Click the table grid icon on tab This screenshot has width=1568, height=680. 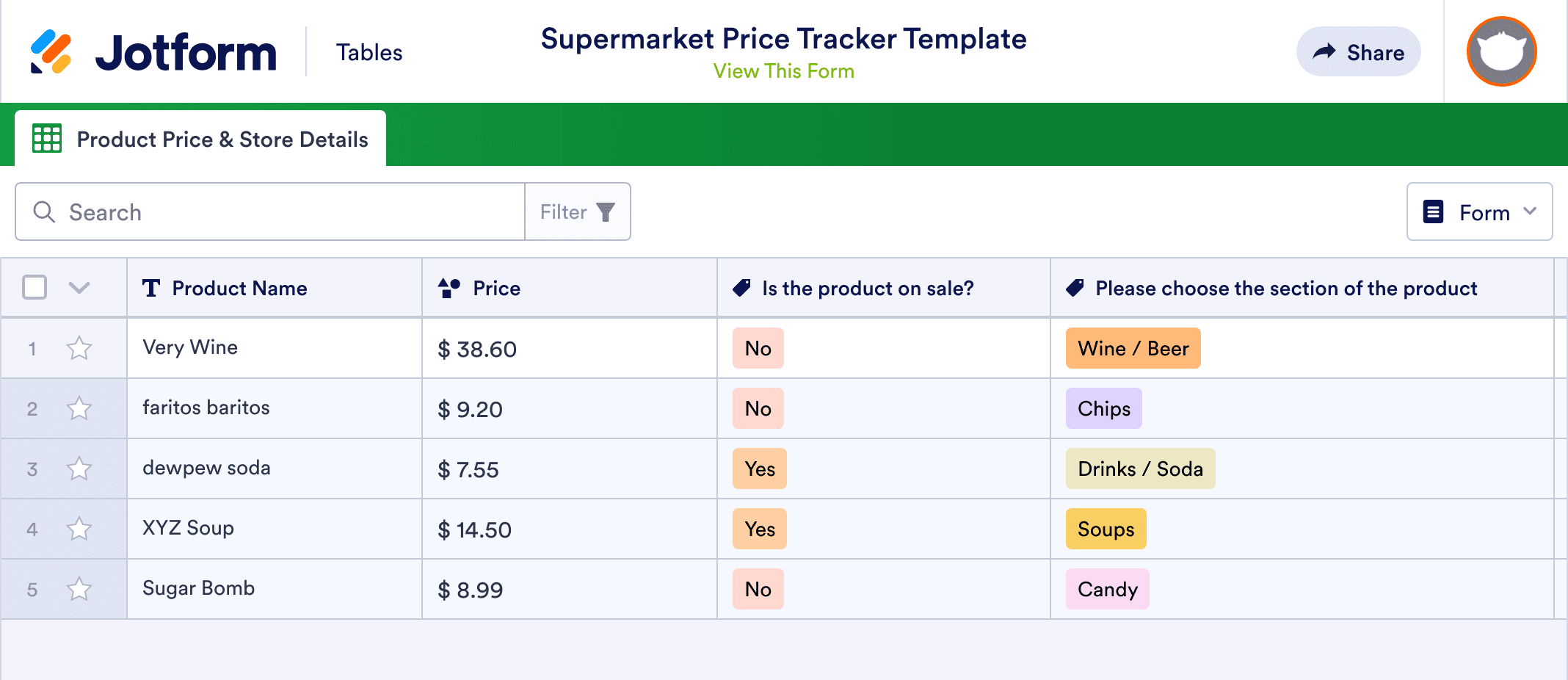pos(47,139)
